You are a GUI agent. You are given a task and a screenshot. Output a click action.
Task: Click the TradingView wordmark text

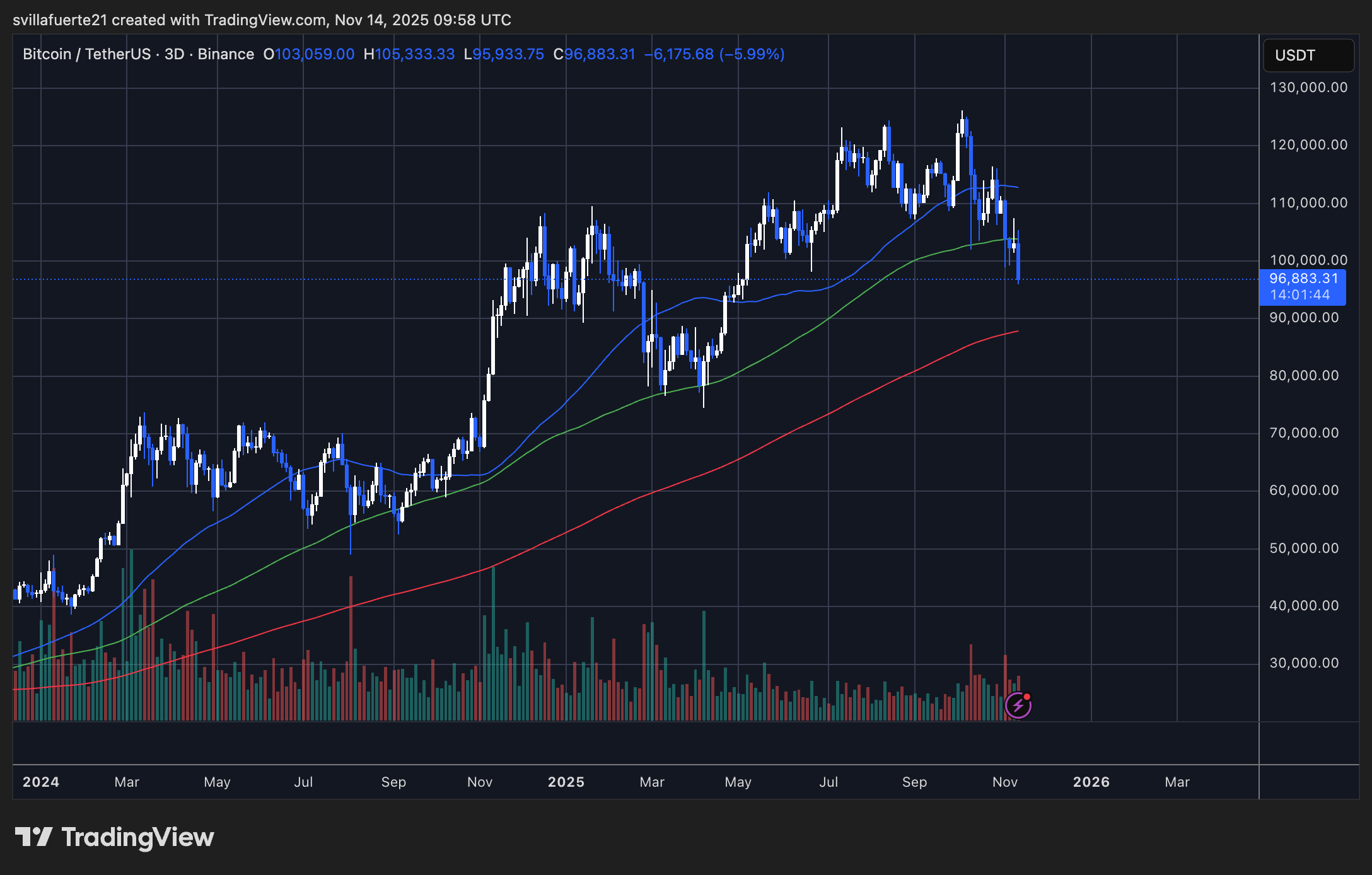point(137,837)
